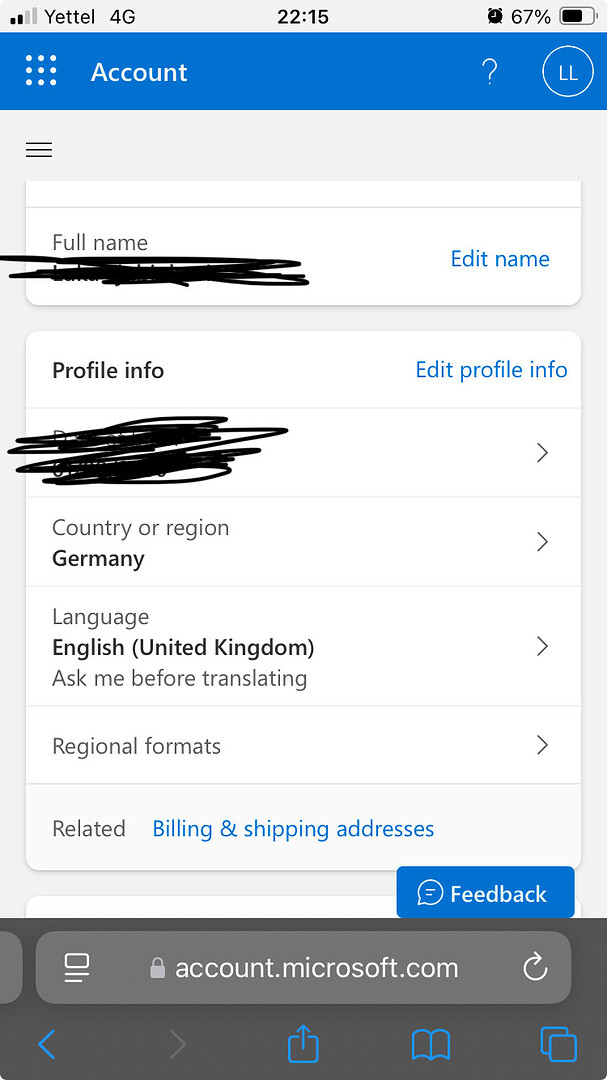Viewport: 607px width, 1080px height.
Task: Open the page reader menu icon
Action: 77,967
